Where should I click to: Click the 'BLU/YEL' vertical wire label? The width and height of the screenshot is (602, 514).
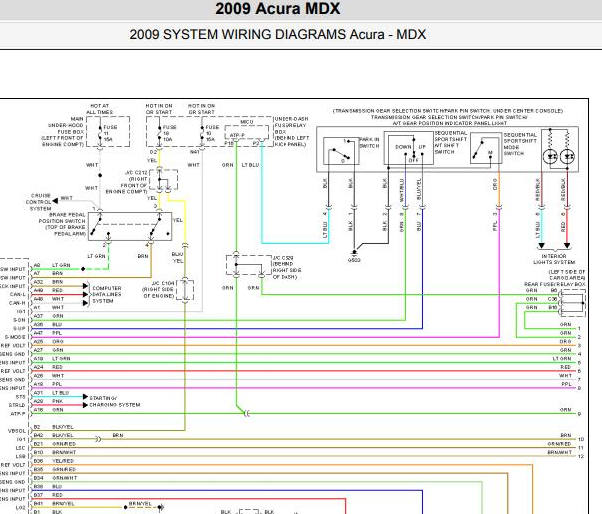click(419, 188)
